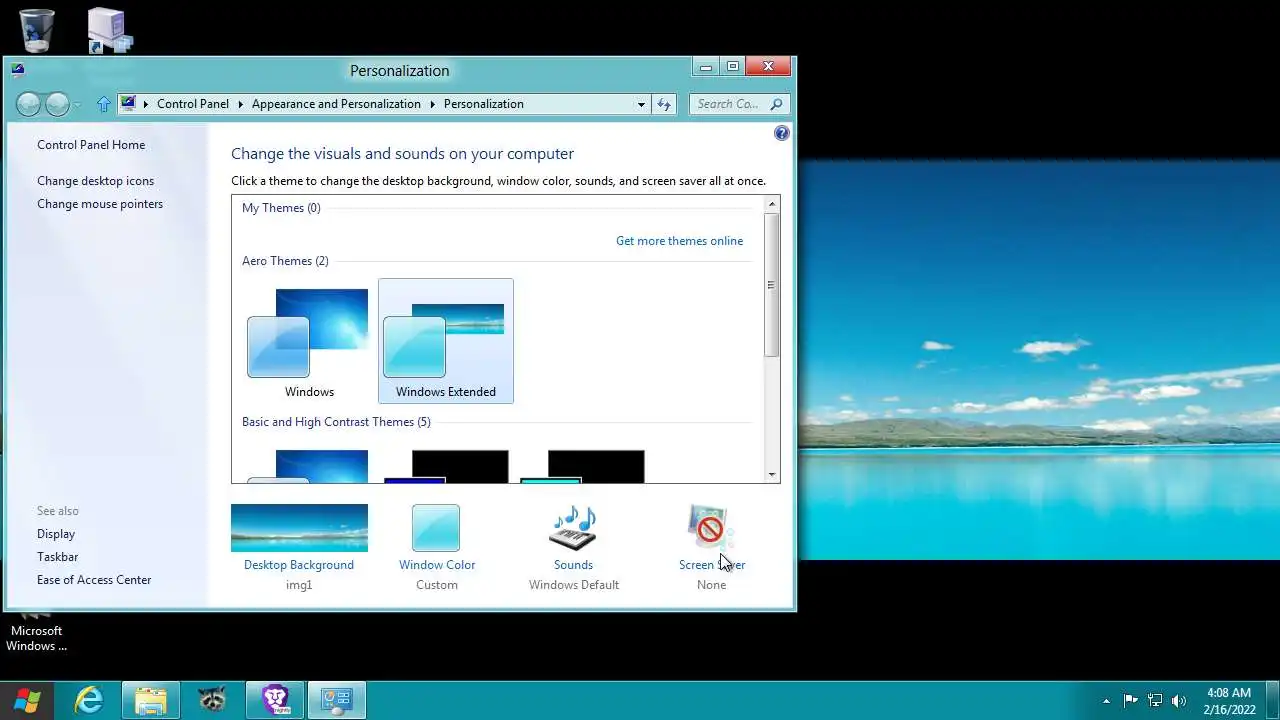1280x720 pixels.
Task: Select the Control Panel taskbar button
Action: point(337,700)
